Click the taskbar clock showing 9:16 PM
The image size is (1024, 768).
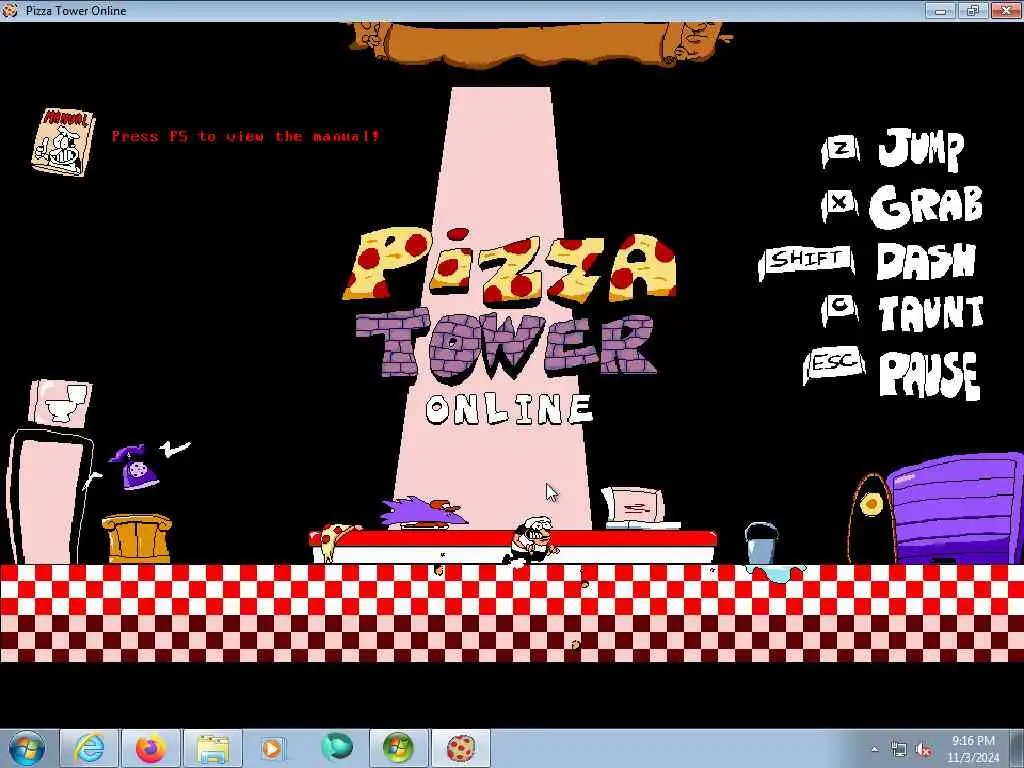click(973, 749)
